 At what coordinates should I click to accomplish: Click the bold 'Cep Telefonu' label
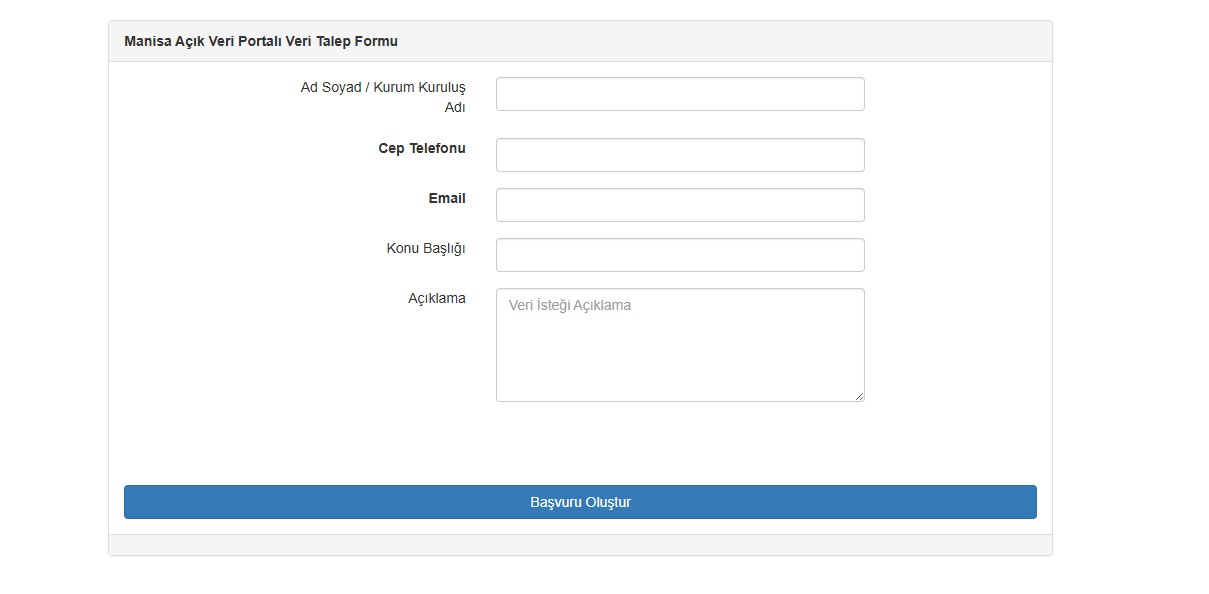pos(421,148)
